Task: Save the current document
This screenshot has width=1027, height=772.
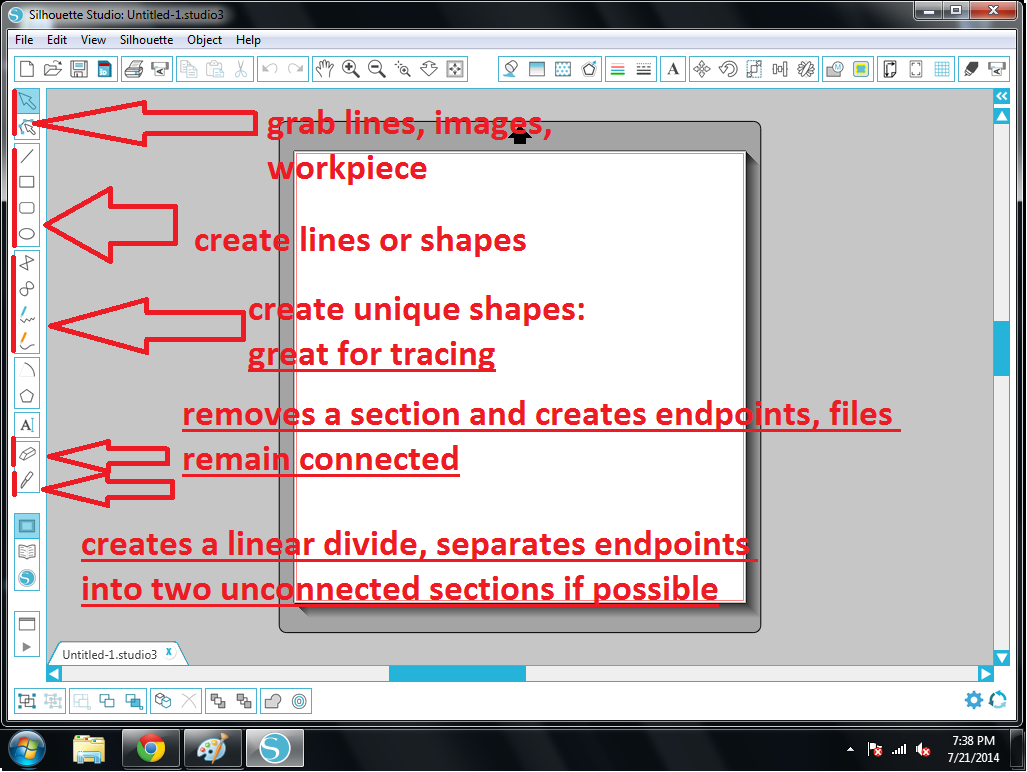Action: point(79,69)
